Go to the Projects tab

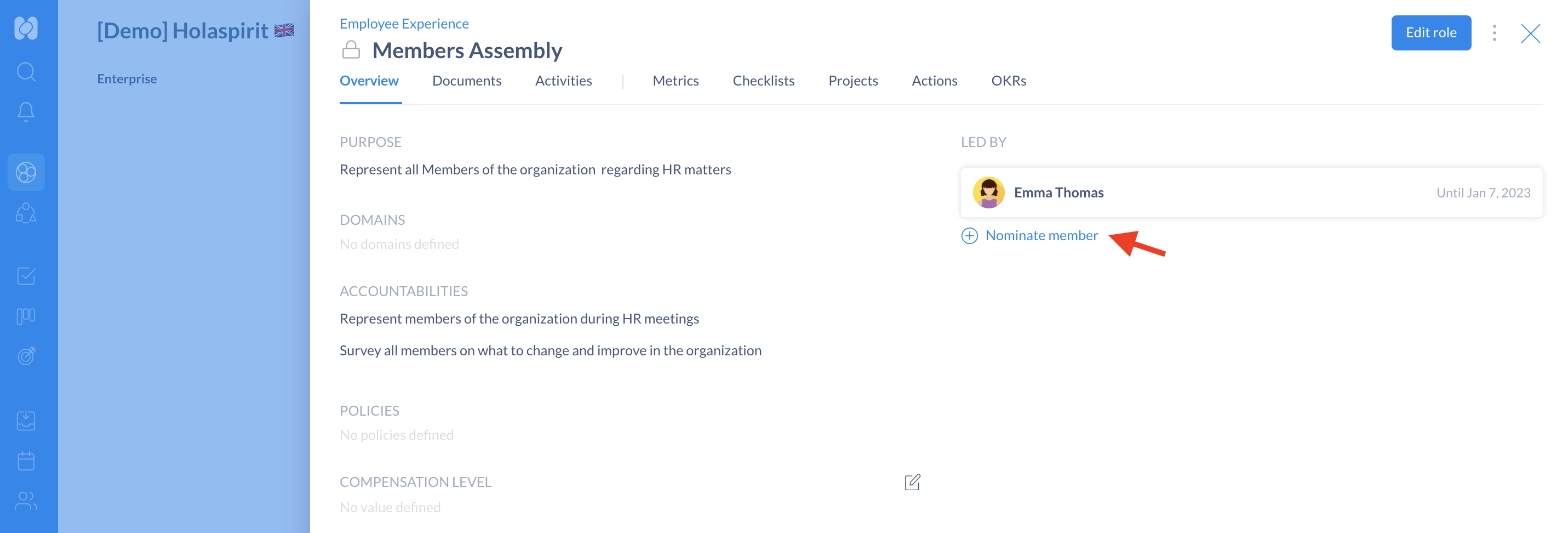tap(853, 81)
